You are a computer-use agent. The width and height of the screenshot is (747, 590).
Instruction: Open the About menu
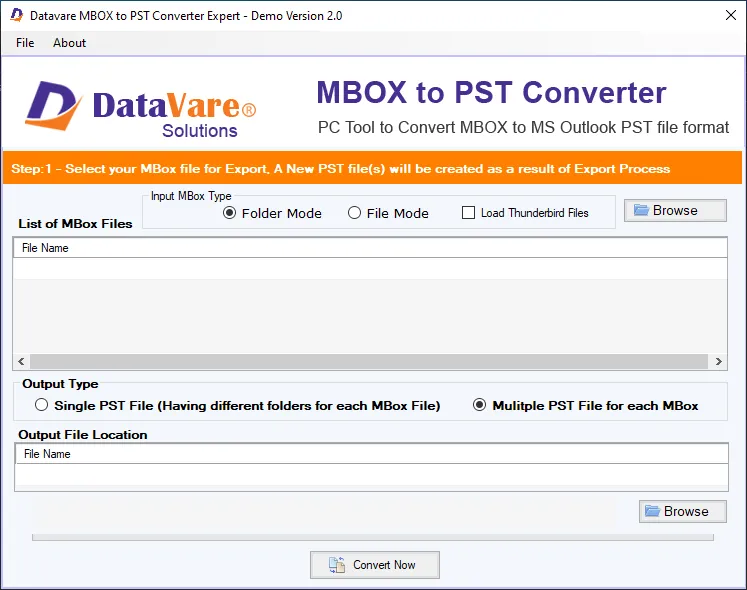pyautogui.click(x=70, y=43)
